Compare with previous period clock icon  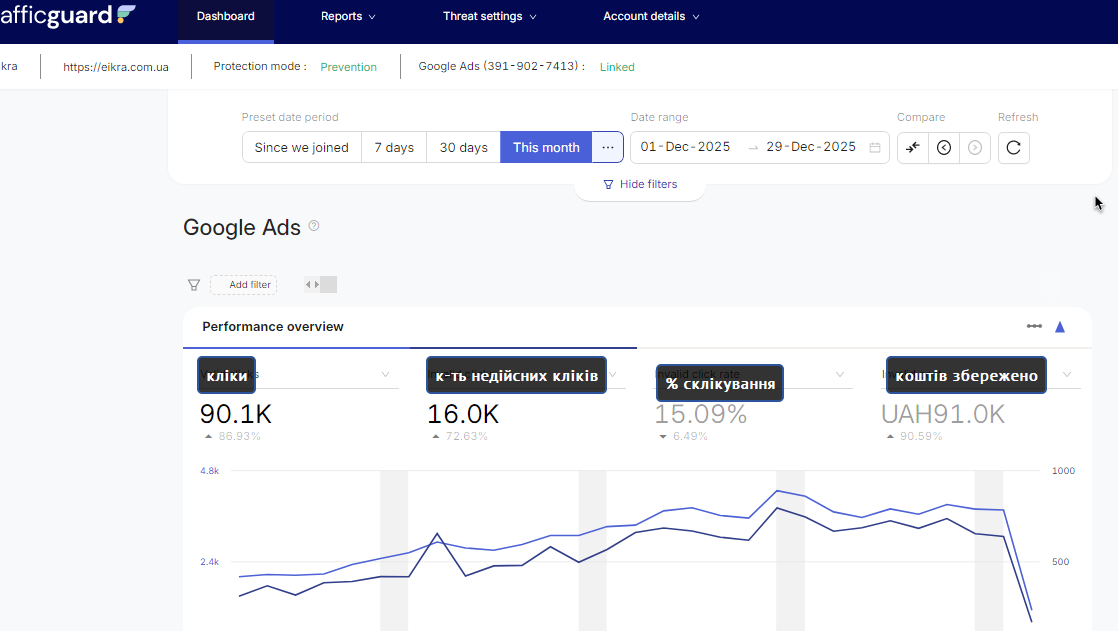click(x=944, y=148)
